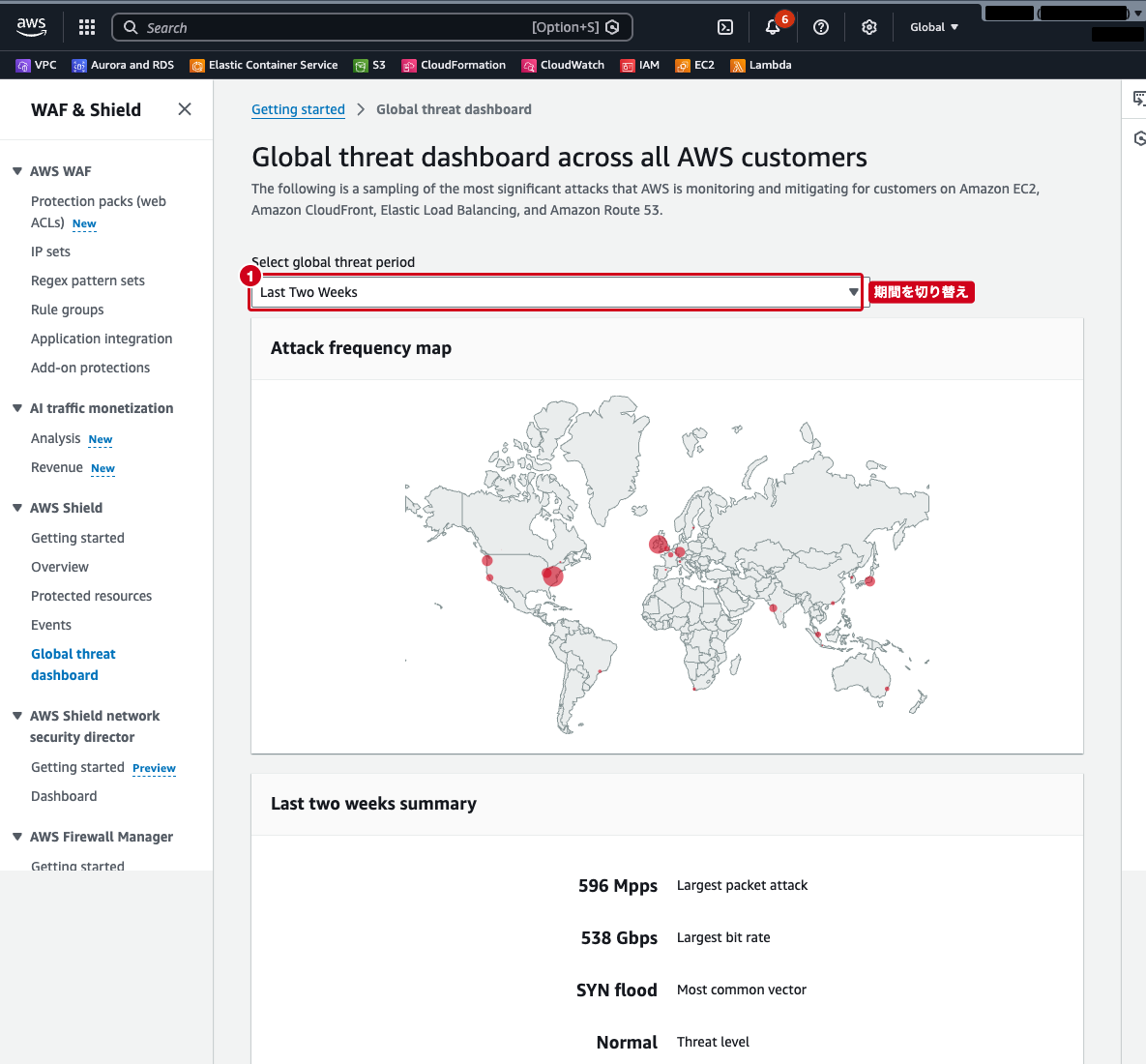1146x1064 pixels.
Task: Click the S3 bucket icon
Action: tap(361, 66)
